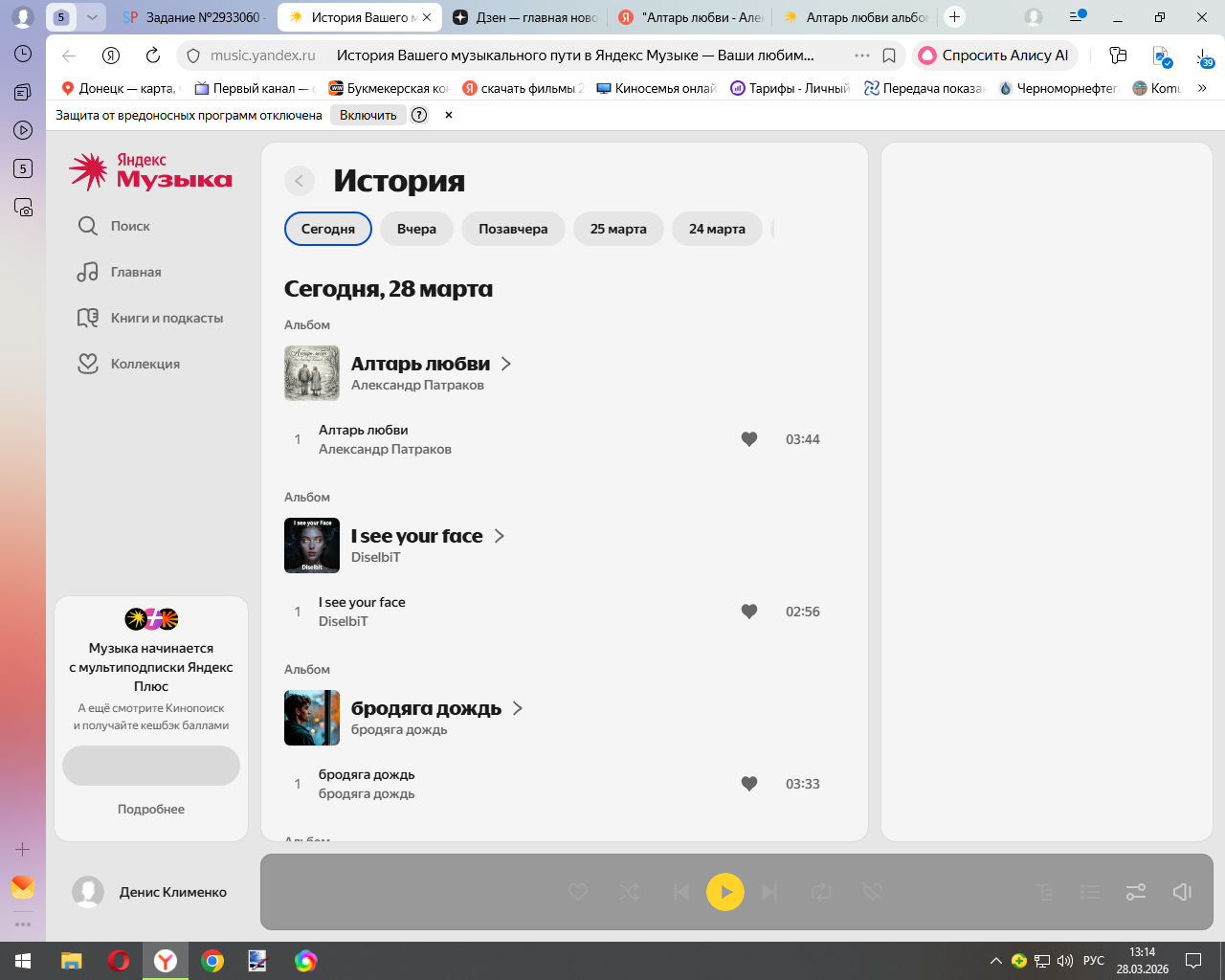Open Книги и подкасты section
Image resolution: width=1225 pixels, height=980 pixels.
point(150,318)
